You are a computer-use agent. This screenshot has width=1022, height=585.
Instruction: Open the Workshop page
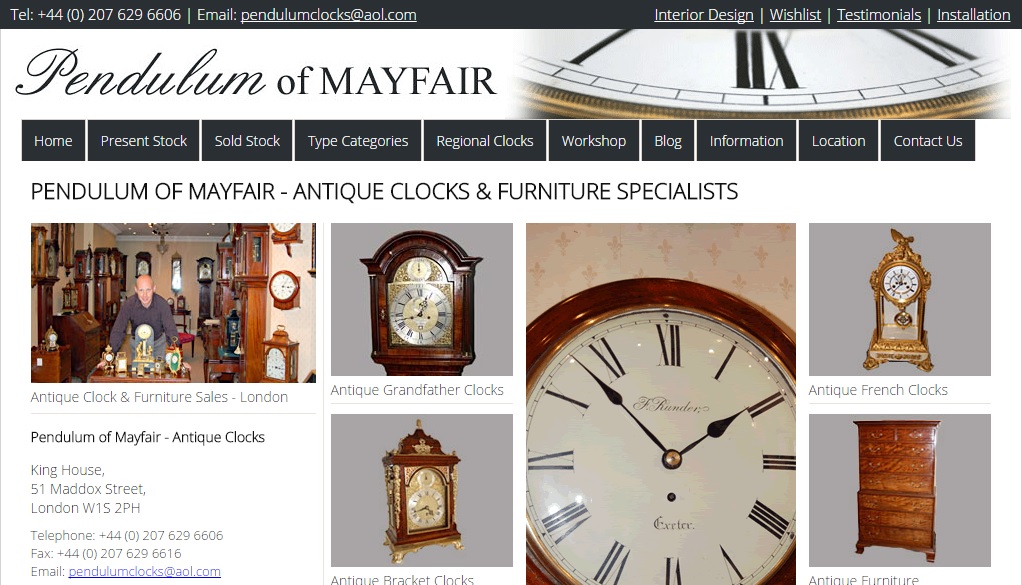(594, 141)
